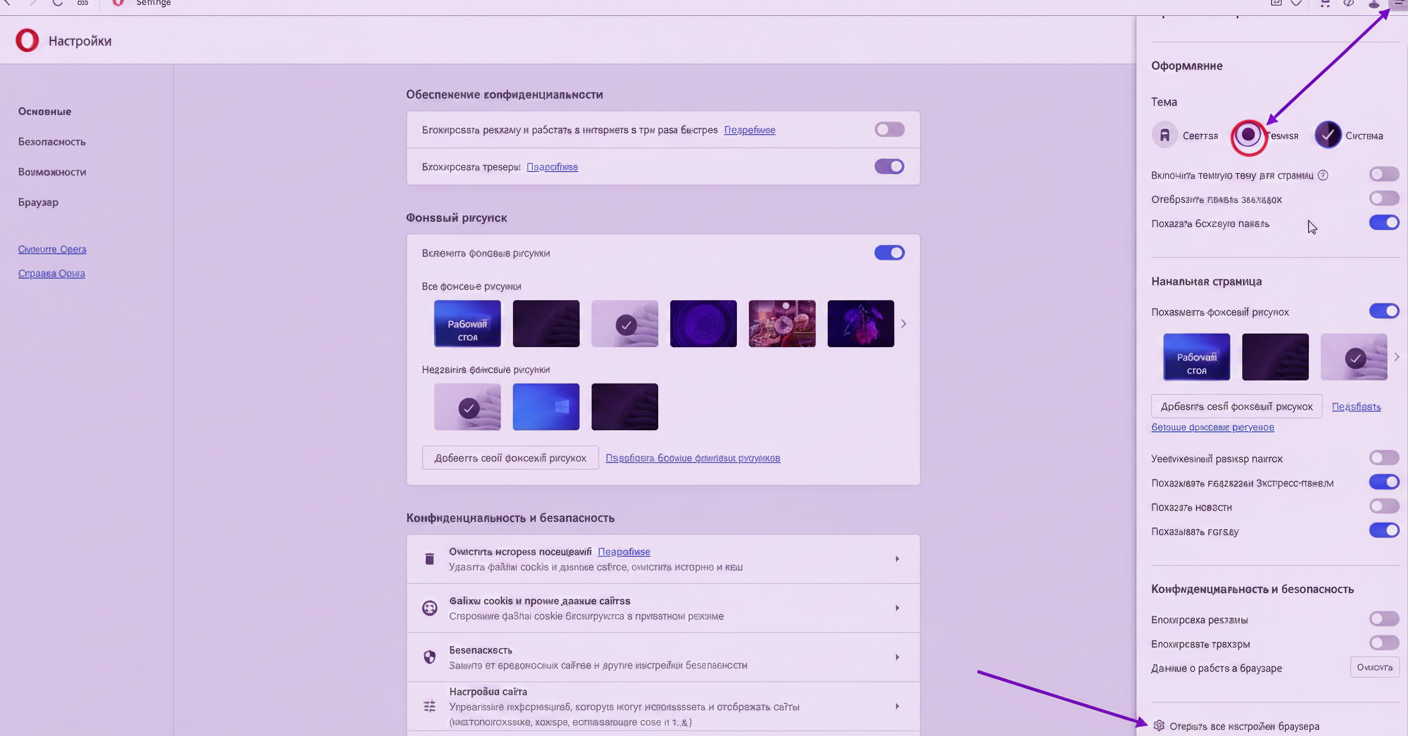Select the blue Windows static wallpaper
The image size is (1408, 736).
coord(546,407)
